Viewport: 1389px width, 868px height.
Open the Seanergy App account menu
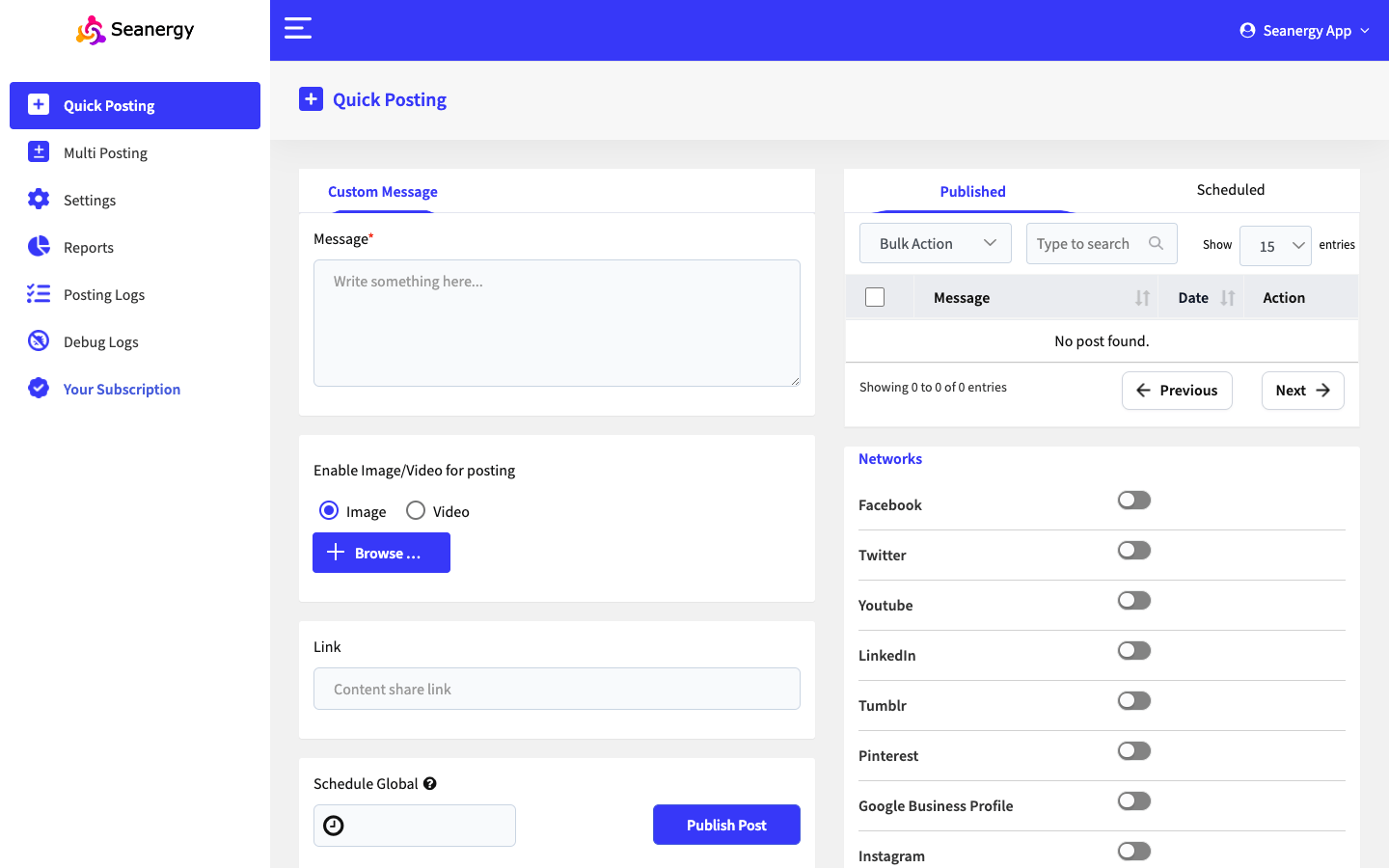(x=1304, y=31)
